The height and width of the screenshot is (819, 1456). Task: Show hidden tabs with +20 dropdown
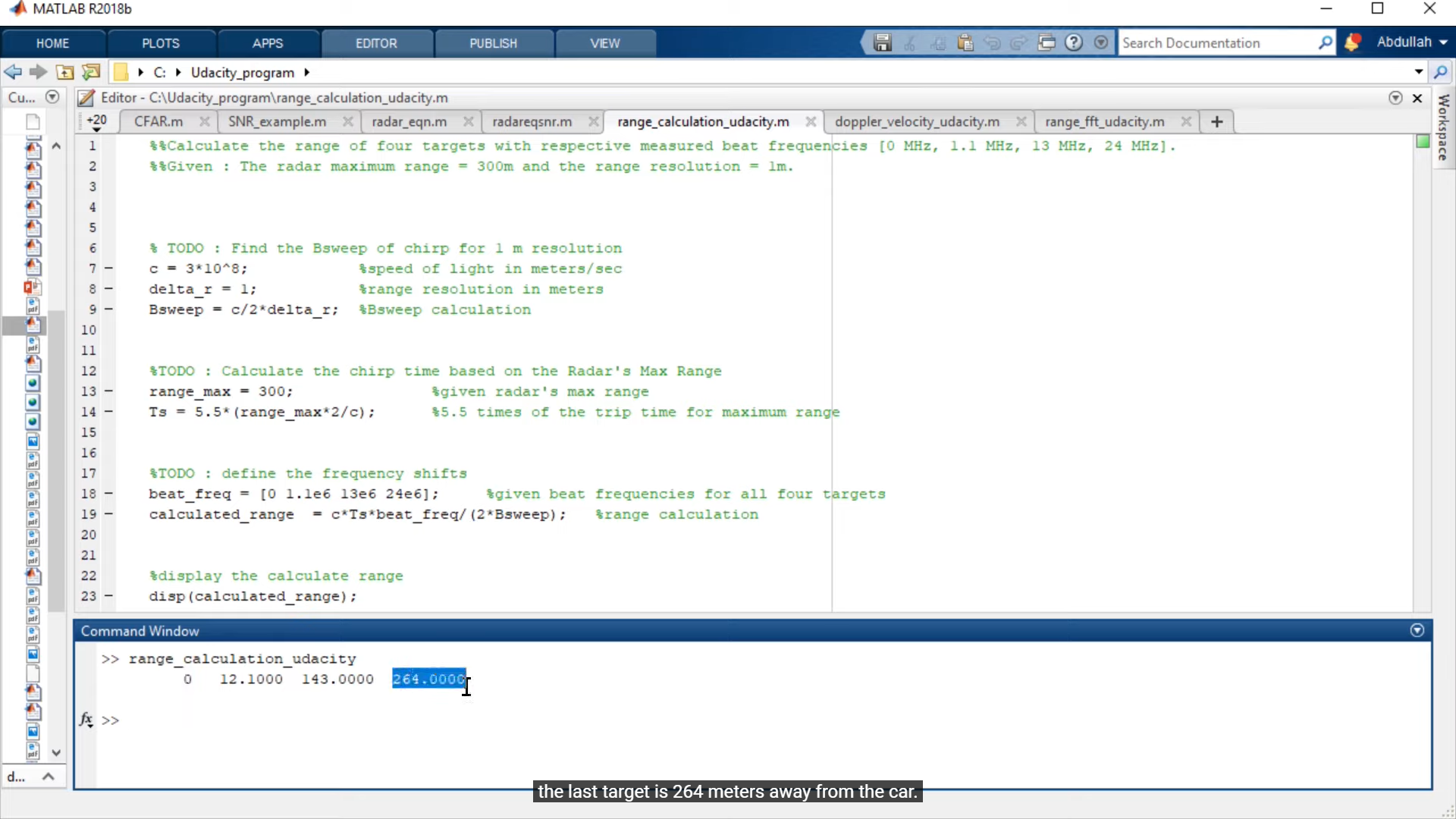click(x=96, y=122)
